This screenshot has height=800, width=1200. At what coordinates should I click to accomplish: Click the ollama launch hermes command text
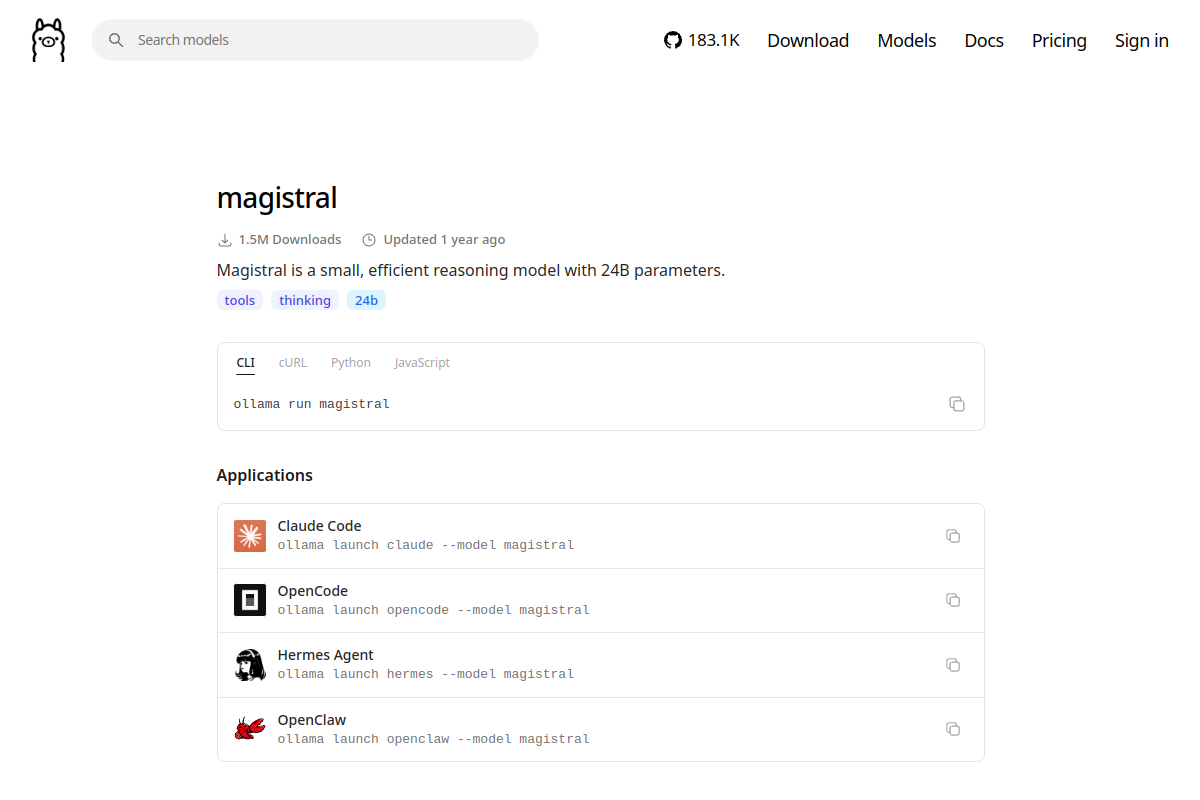click(426, 674)
